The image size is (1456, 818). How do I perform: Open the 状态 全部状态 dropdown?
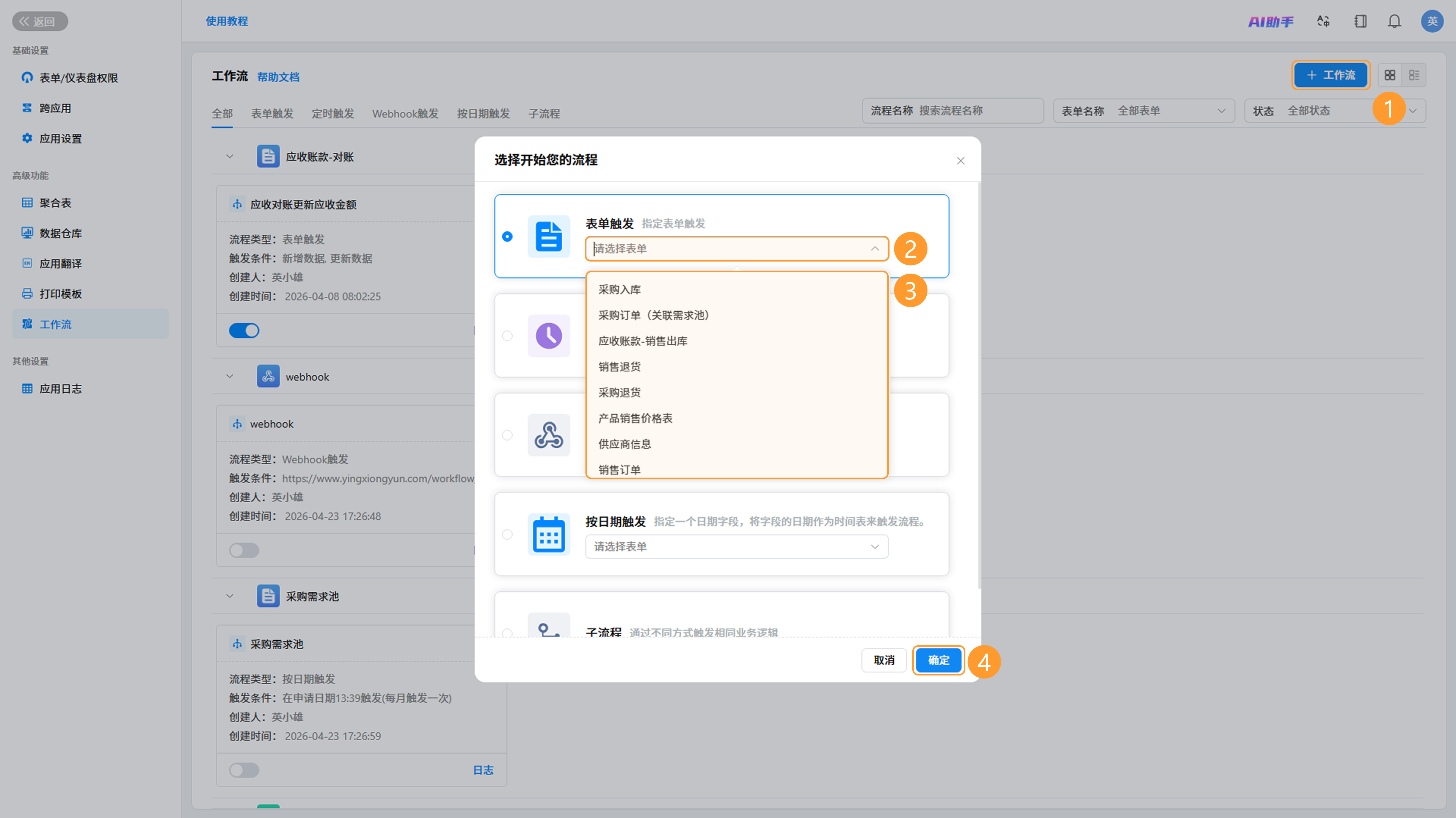pyautogui.click(x=1335, y=111)
